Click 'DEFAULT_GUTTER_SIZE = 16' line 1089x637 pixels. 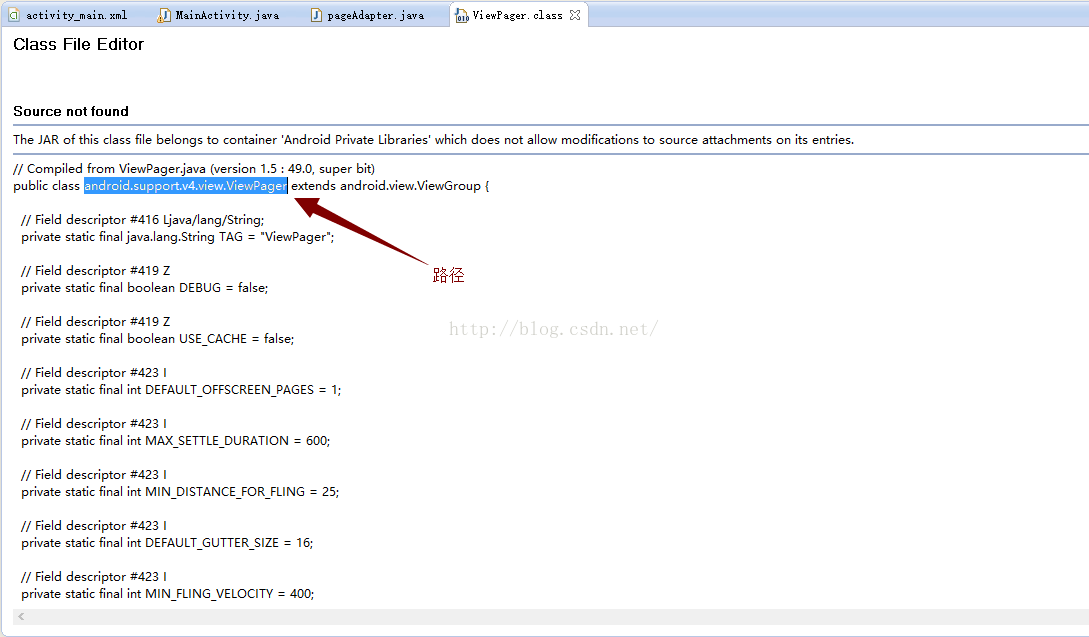(167, 543)
